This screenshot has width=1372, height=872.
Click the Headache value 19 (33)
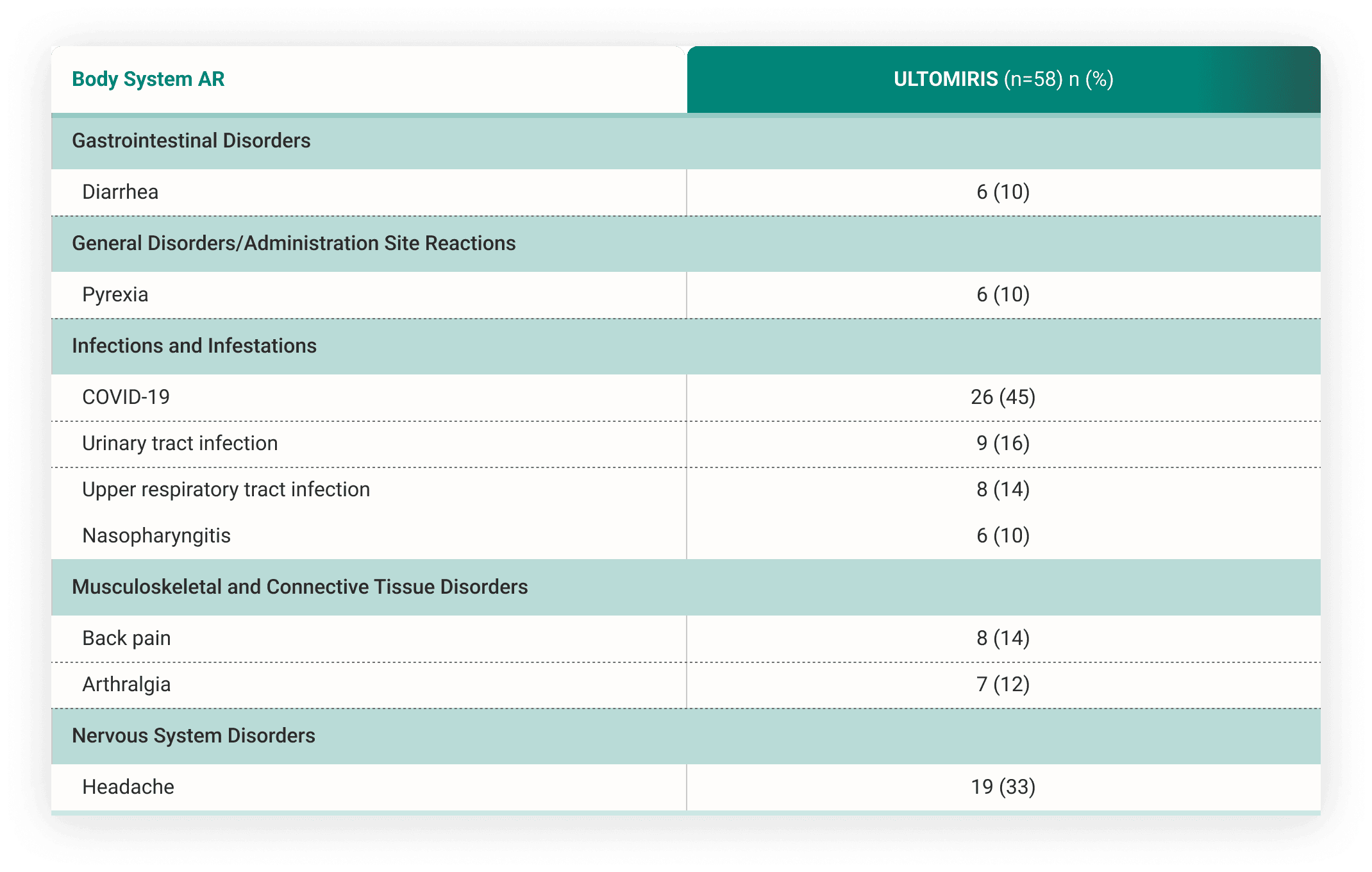pyautogui.click(x=1003, y=787)
